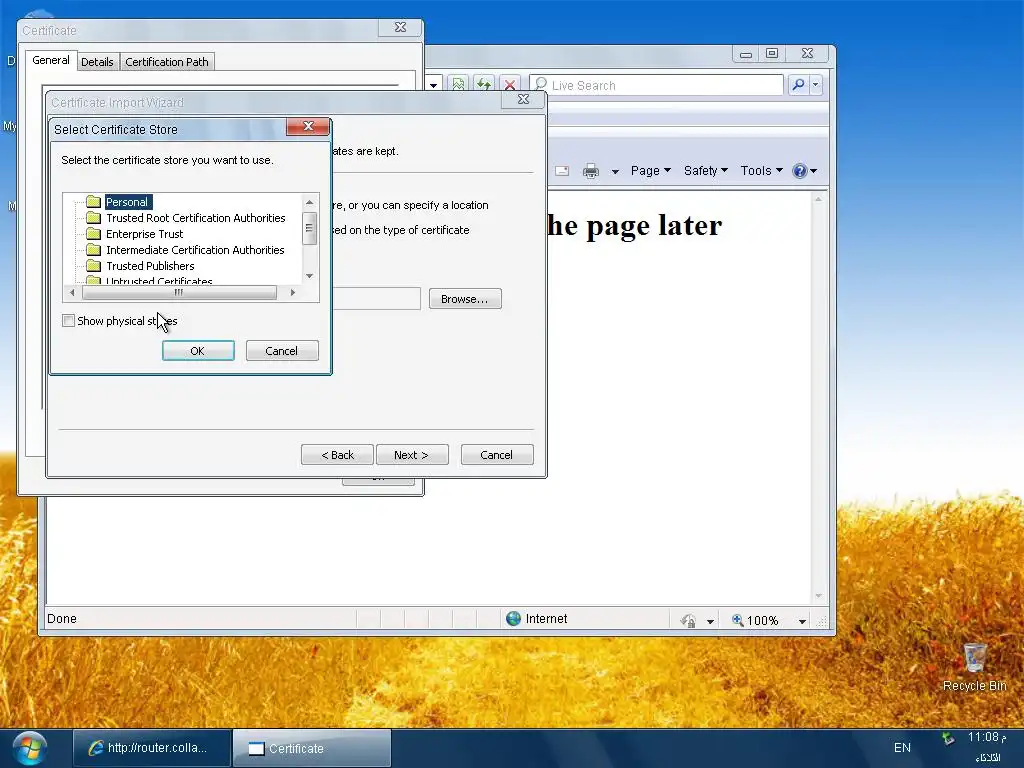Confirm store selection with OK
Image resolution: width=1024 pixels, height=768 pixels.
coord(198,351)
